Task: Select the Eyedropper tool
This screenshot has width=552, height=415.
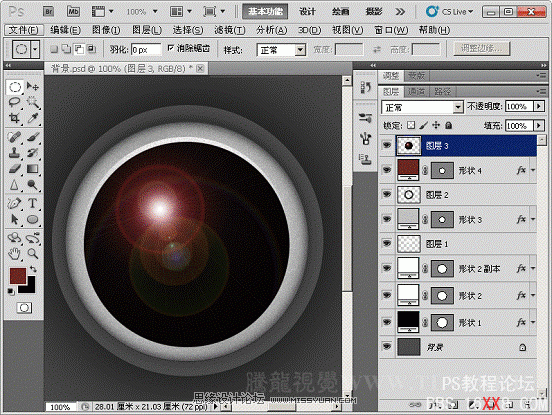Action: tap(33, 118)
